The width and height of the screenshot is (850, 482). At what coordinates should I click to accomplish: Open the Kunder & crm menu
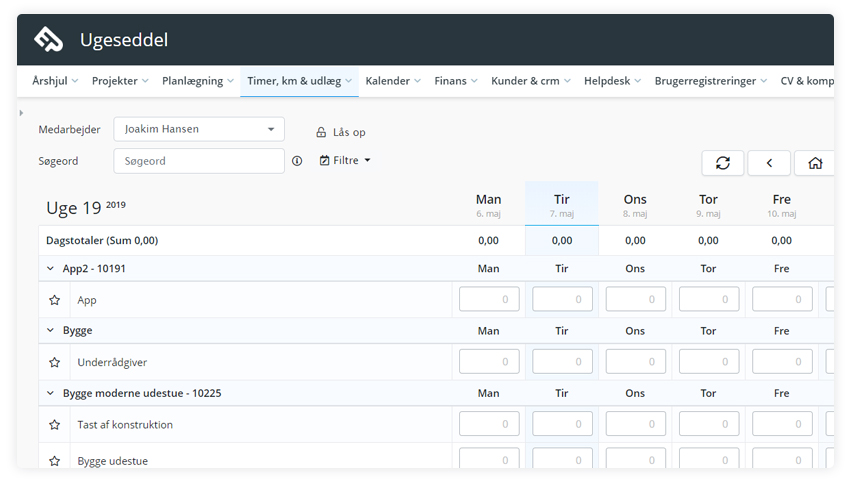pos(531,81)
